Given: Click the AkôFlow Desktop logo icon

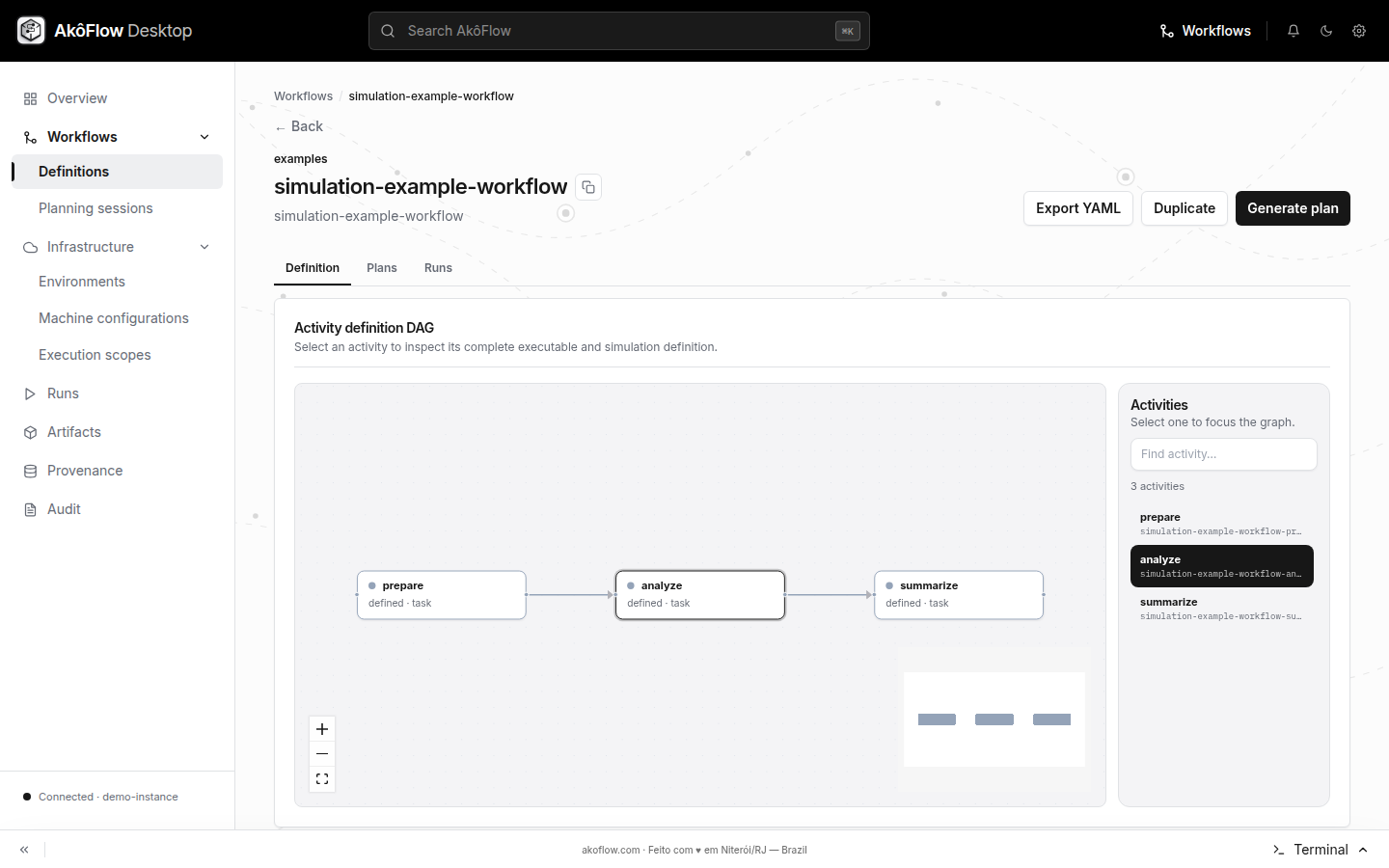Looking at the screenshot, I should coord(31,31).
